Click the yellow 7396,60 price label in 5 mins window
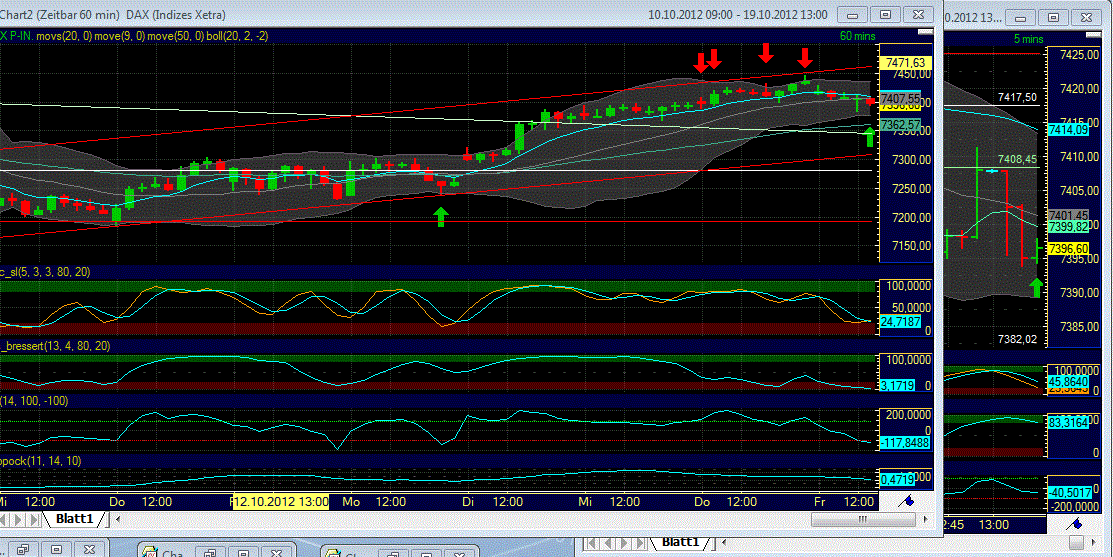 coord(1068,248)
